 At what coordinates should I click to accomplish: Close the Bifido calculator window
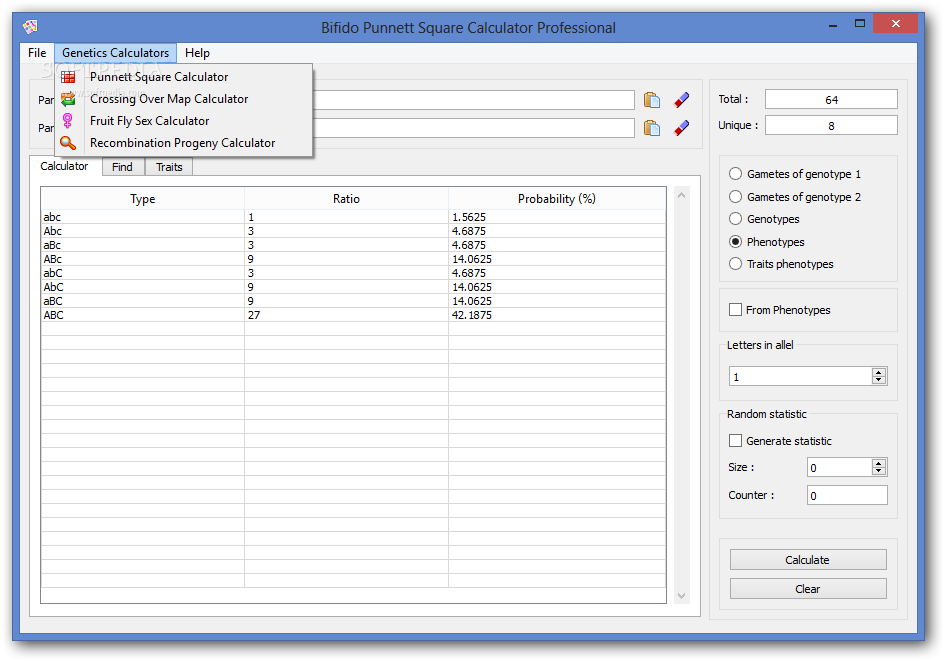coord(896,23)
